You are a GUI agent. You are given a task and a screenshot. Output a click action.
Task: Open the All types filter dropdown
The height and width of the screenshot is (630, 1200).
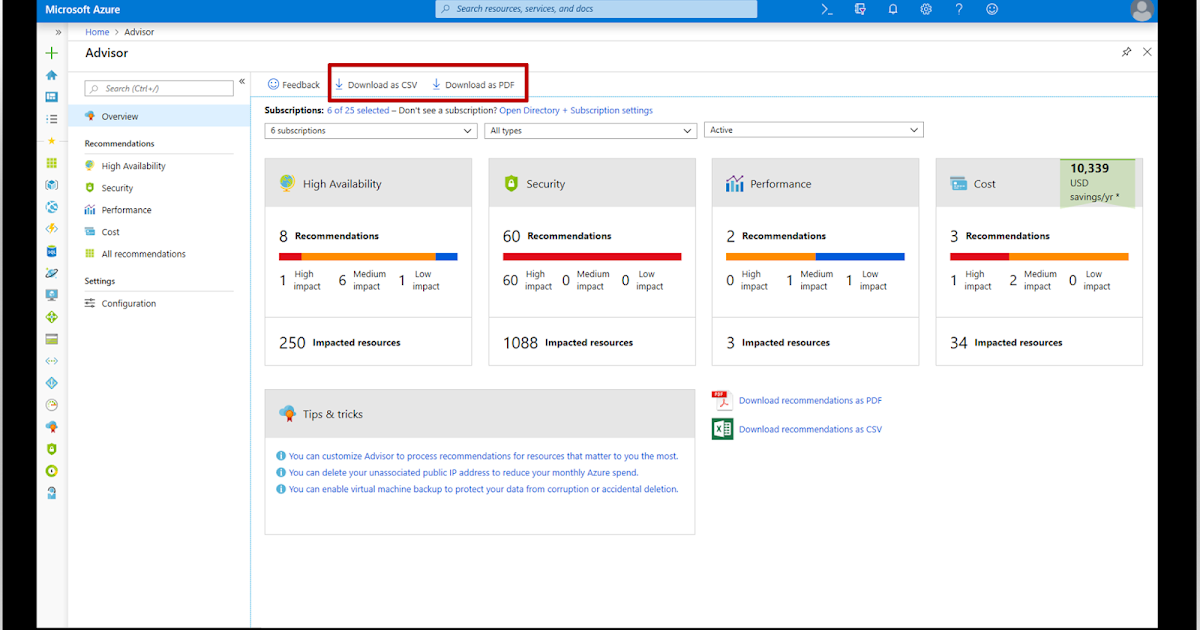point(590,130)
